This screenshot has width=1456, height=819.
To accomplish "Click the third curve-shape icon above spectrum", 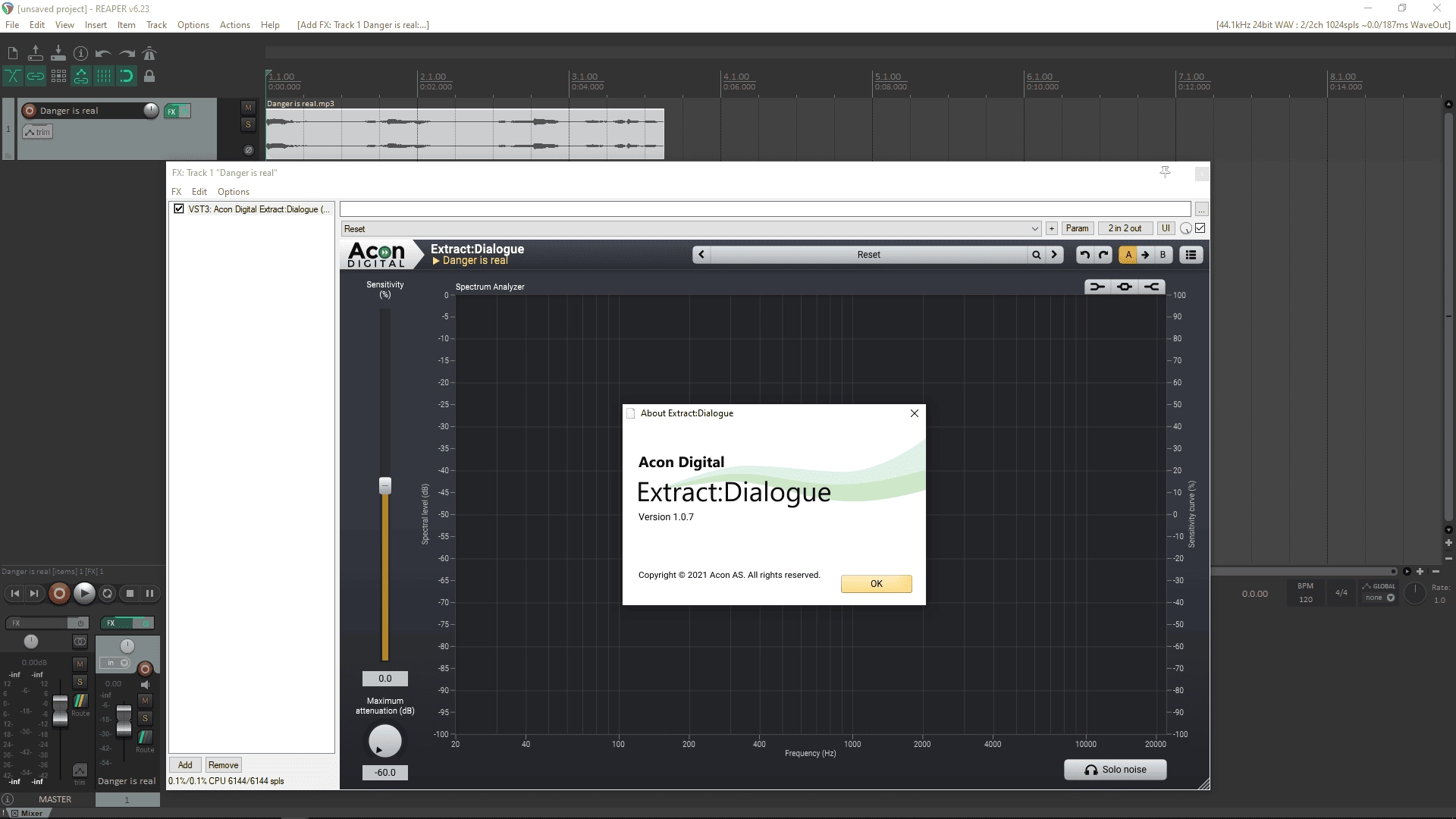I will click(x=1152, y=287).
